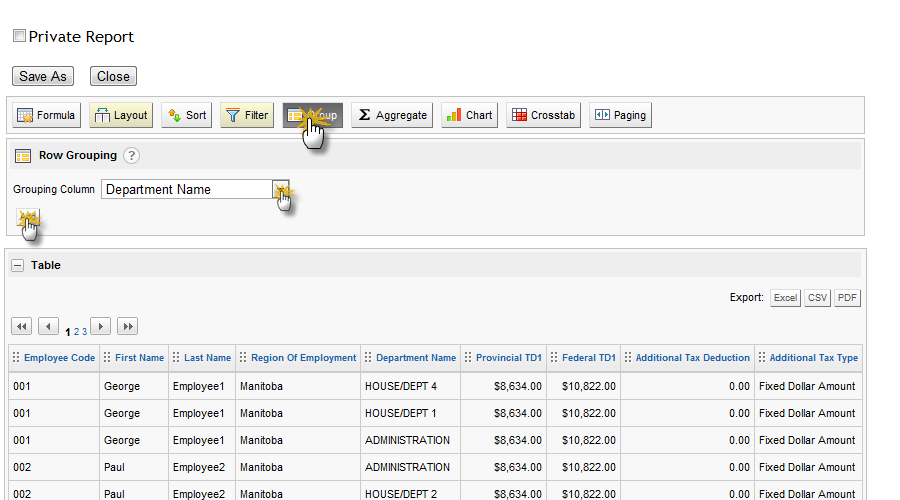
Task: Open the Filter tool
Action: [247, 115]
